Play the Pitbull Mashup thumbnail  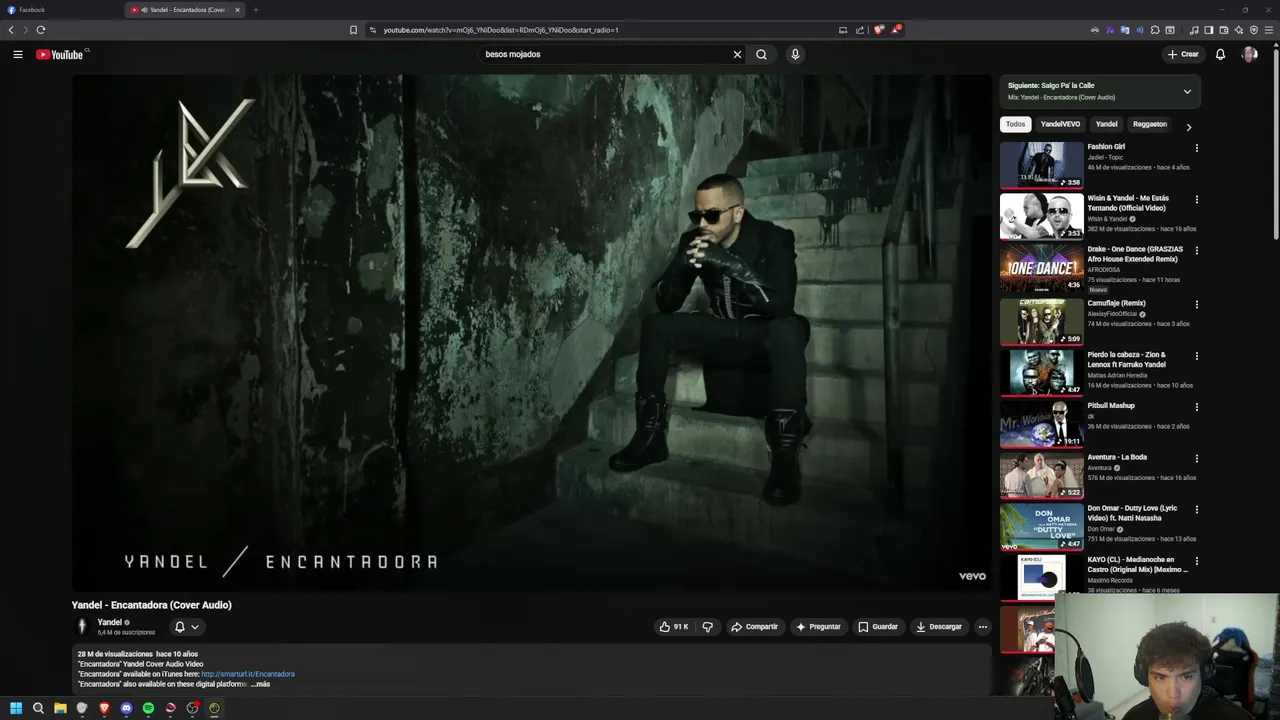pos(1041,424)
